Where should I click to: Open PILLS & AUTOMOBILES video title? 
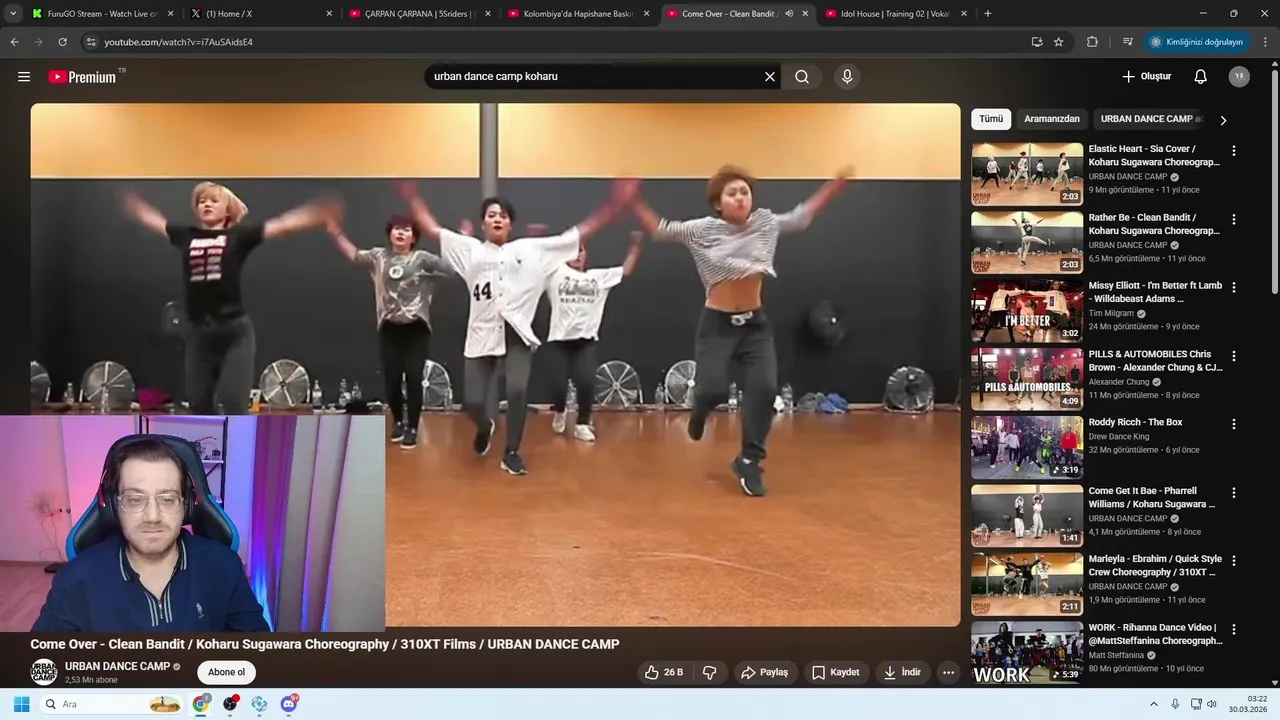pyautogui.click(x=1155, y=361)
